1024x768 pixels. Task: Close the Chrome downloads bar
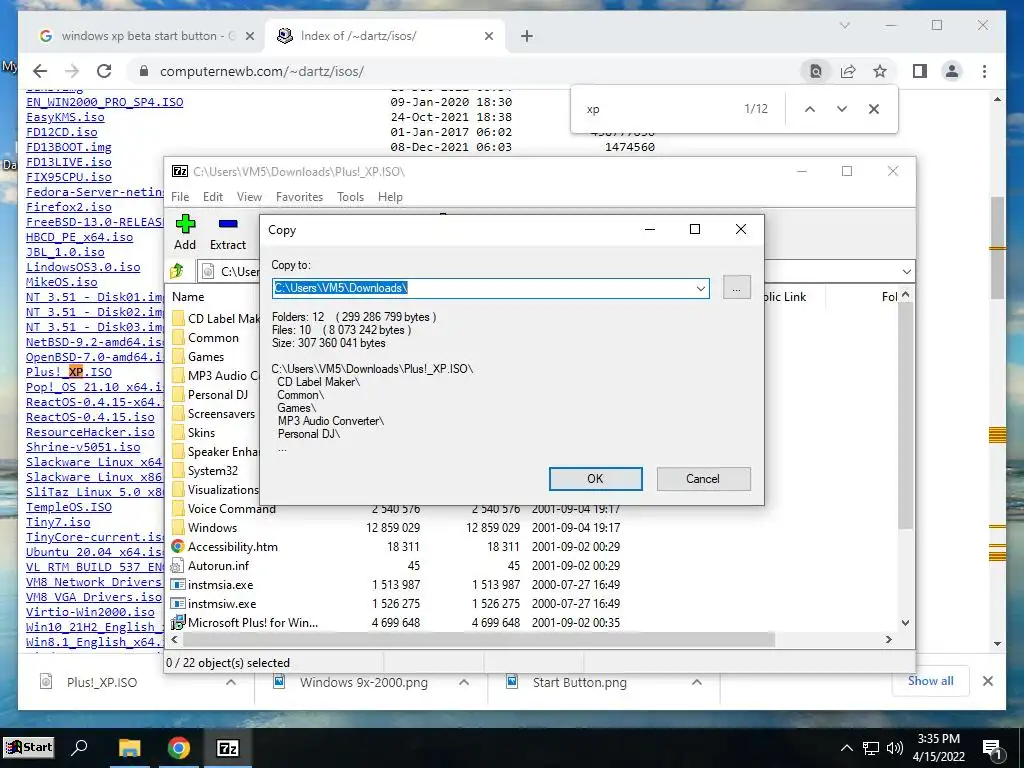(x=988, y=681)
